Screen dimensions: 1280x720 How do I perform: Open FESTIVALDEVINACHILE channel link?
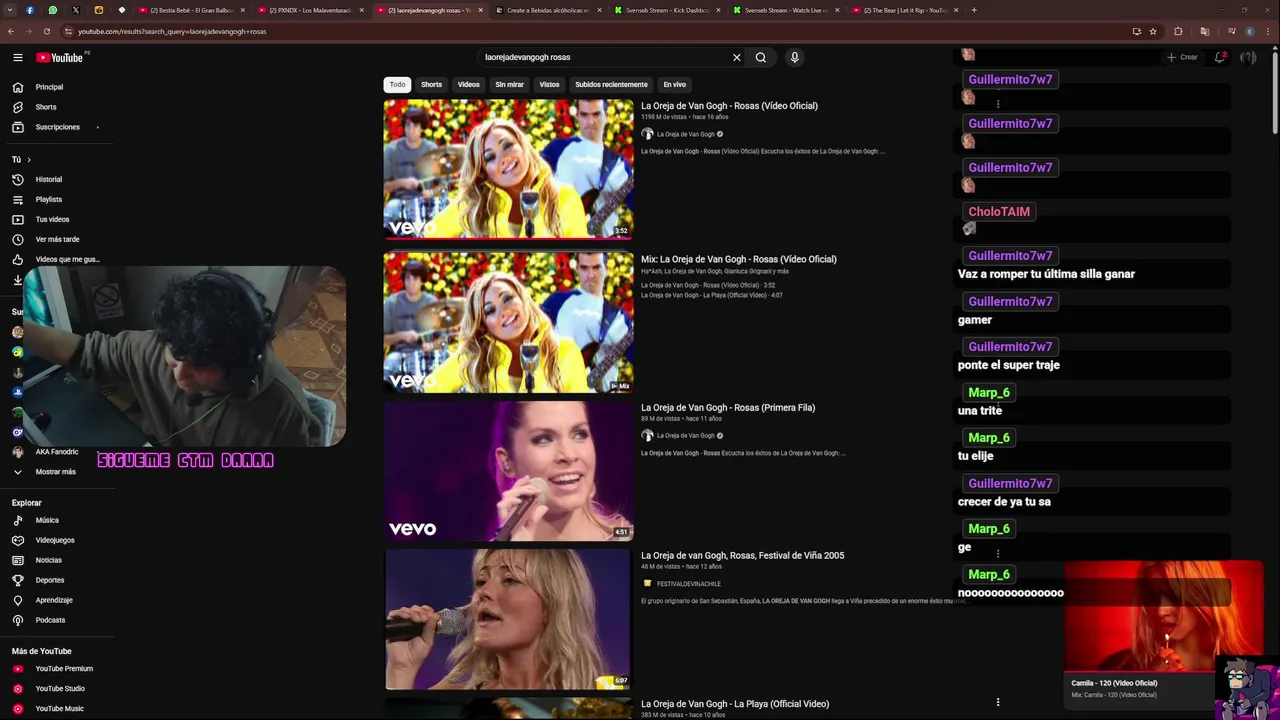tap(688, 584)
